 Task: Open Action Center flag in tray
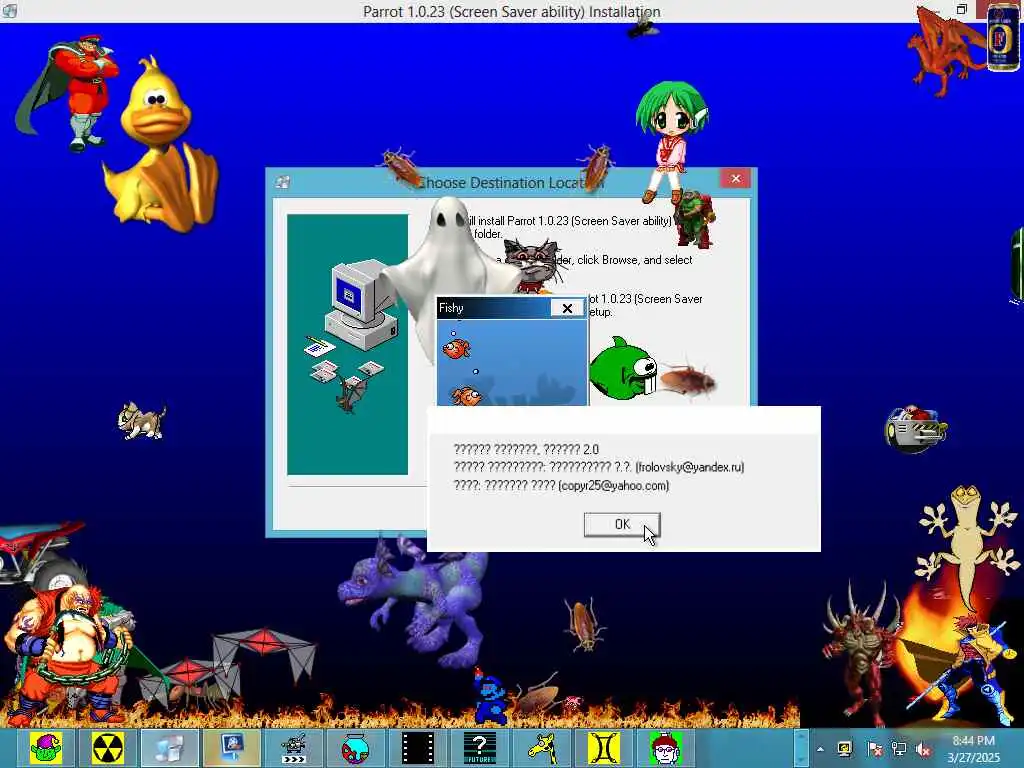[x=874, y=749]
